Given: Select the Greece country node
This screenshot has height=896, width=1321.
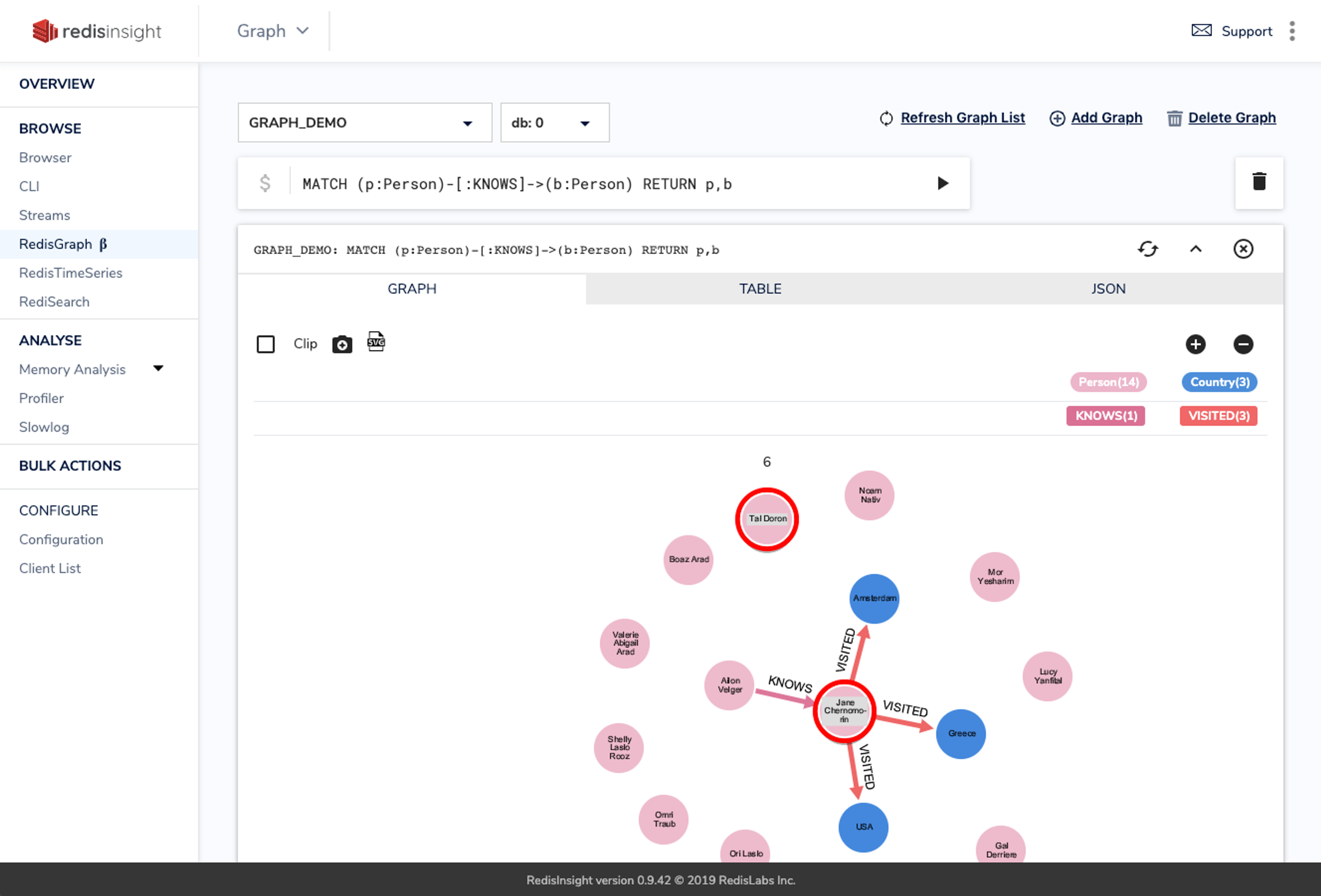Looking at the screenshot, I should [961, 734].
